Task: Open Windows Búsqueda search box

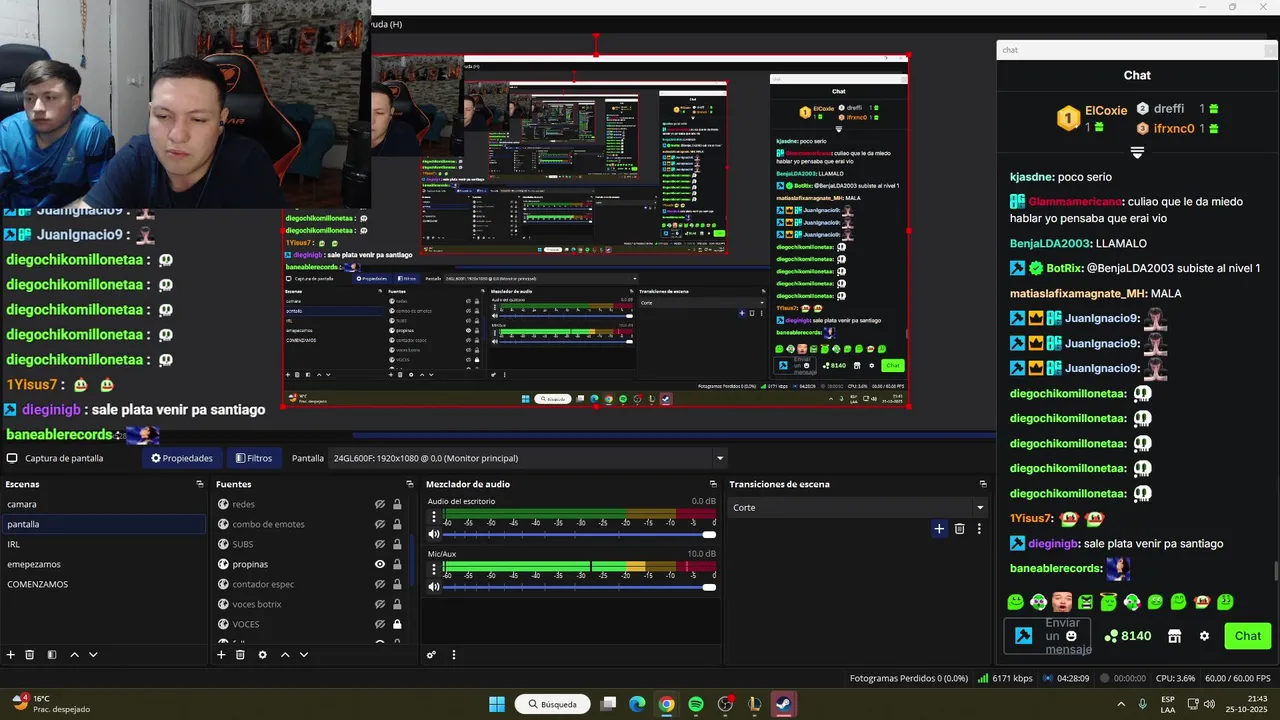Action: [553, 704]
